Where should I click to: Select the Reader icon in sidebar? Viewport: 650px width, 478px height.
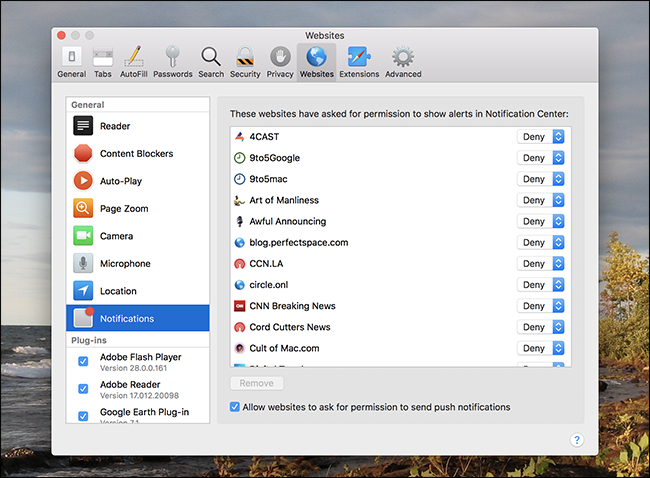83,126
